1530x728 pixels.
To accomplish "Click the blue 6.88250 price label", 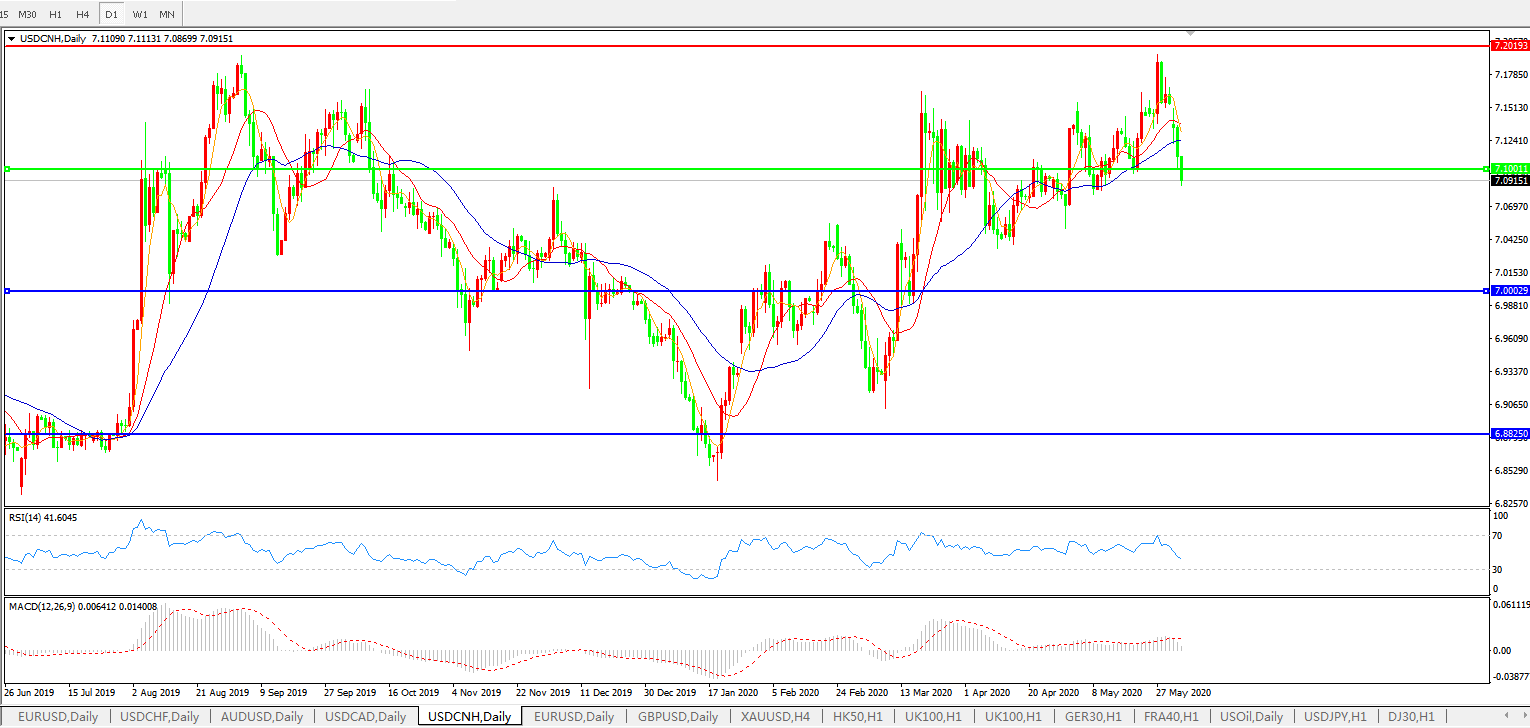I will (x=1509, y=434).
